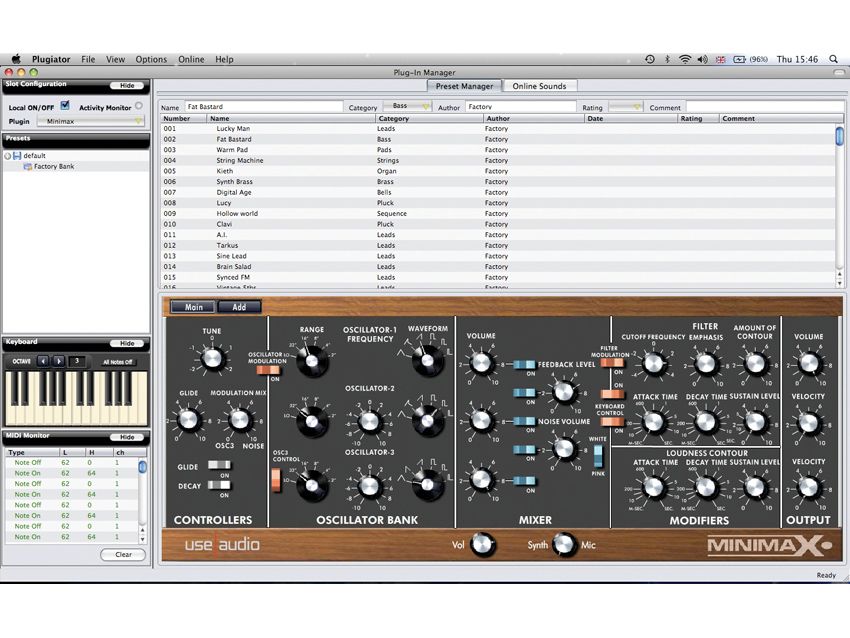Toggle the Glide switch in Controllers
The width and height of the screenshot is (850, 638).
(x=219, y=465)
